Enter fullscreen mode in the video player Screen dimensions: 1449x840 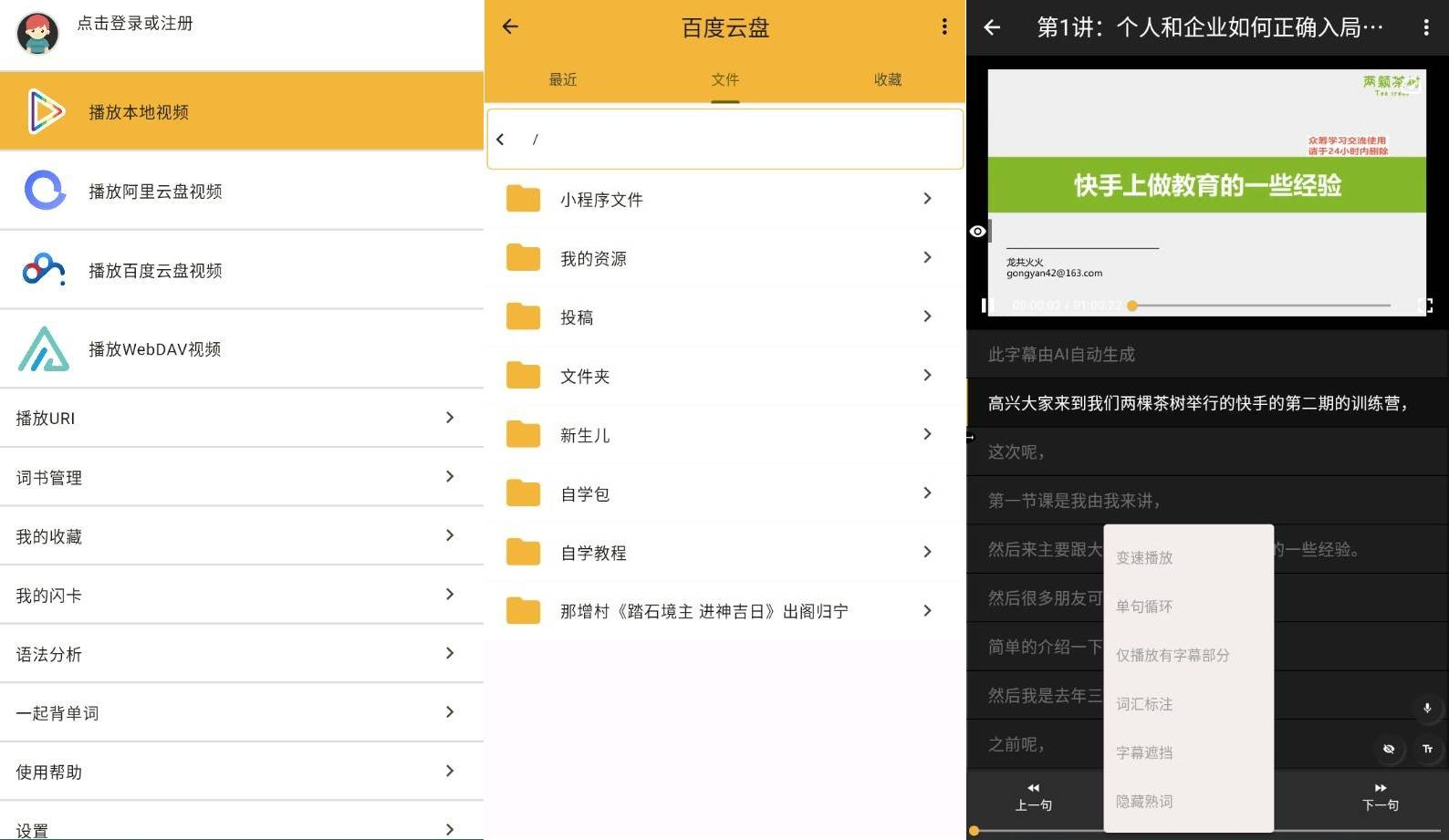click(1425, 306)
